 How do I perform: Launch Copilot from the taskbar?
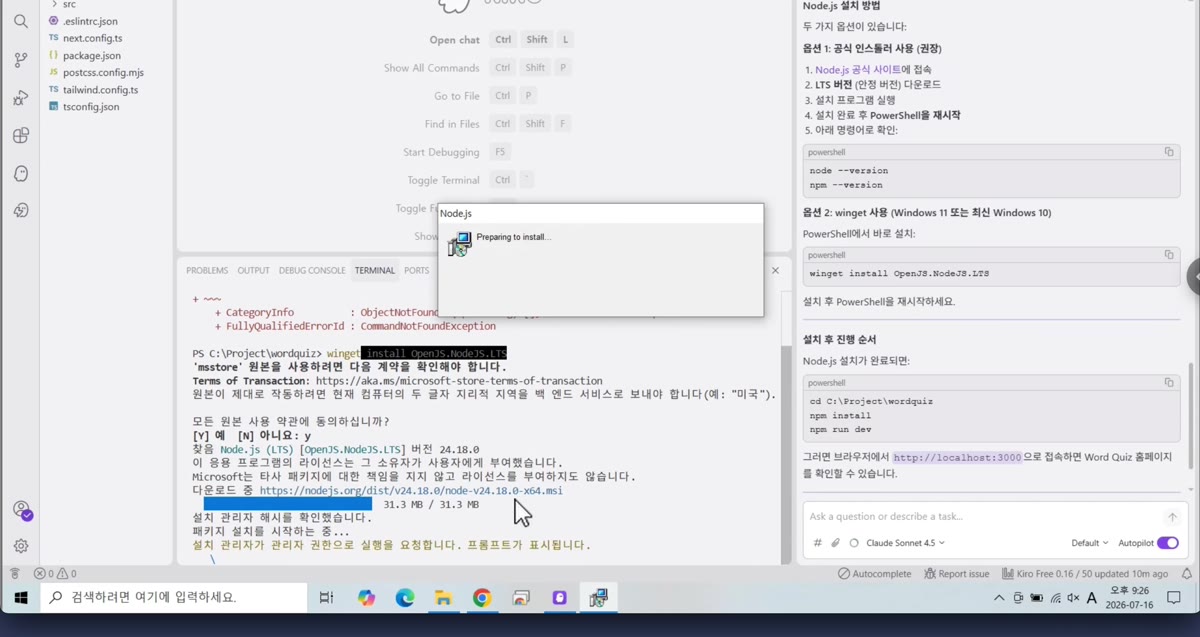coord(366,598)
